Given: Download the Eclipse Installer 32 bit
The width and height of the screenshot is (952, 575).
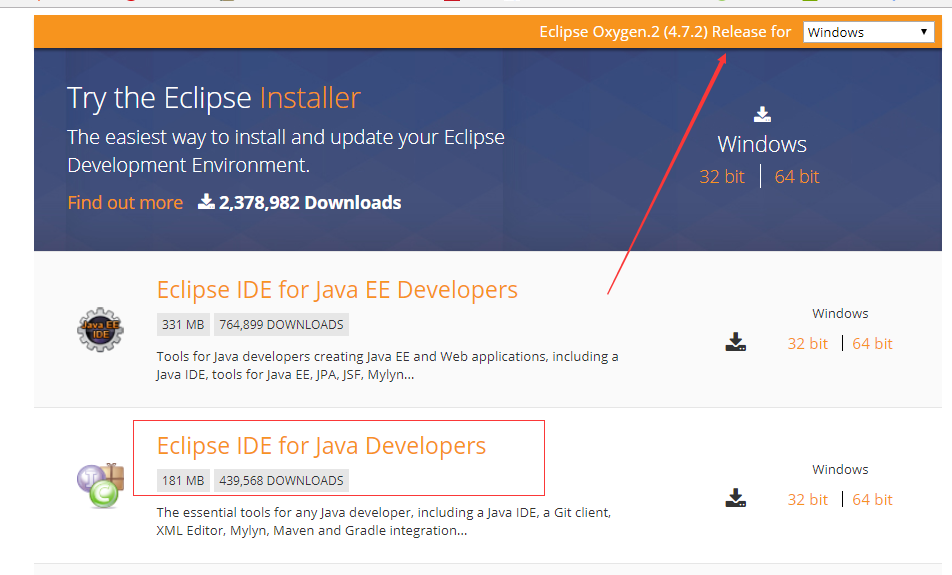Looking at the screenshot, I should (722, 177).
